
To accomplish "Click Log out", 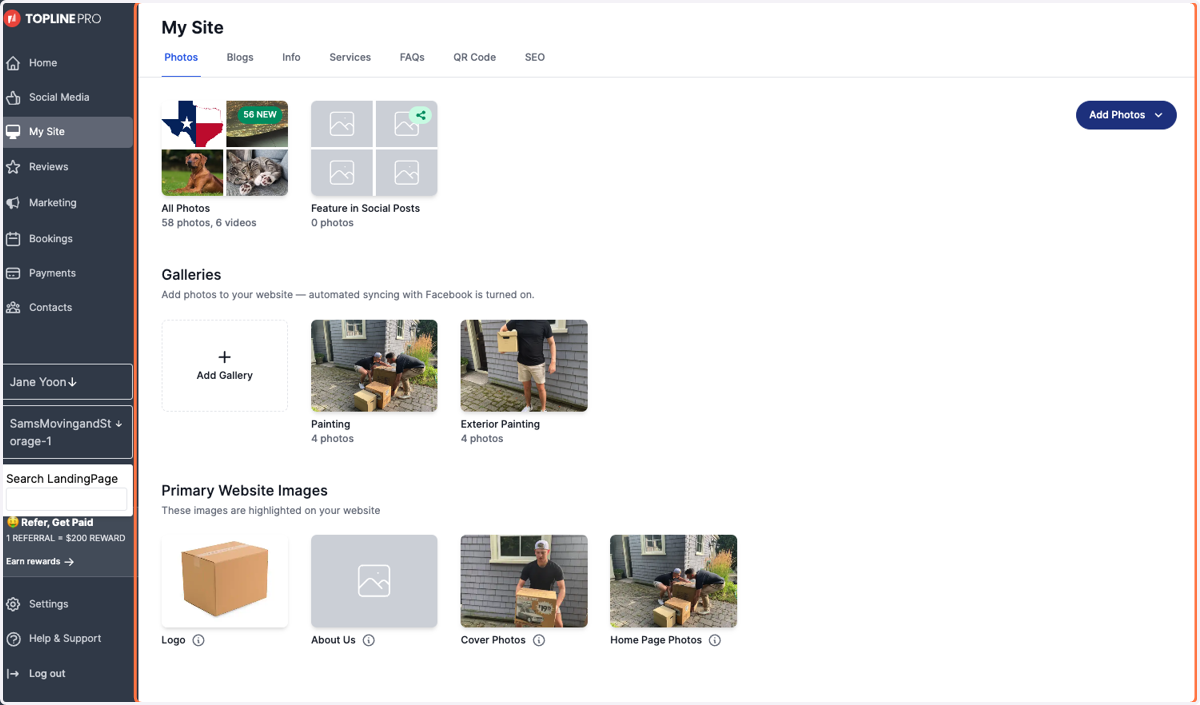I will point(68,674).
